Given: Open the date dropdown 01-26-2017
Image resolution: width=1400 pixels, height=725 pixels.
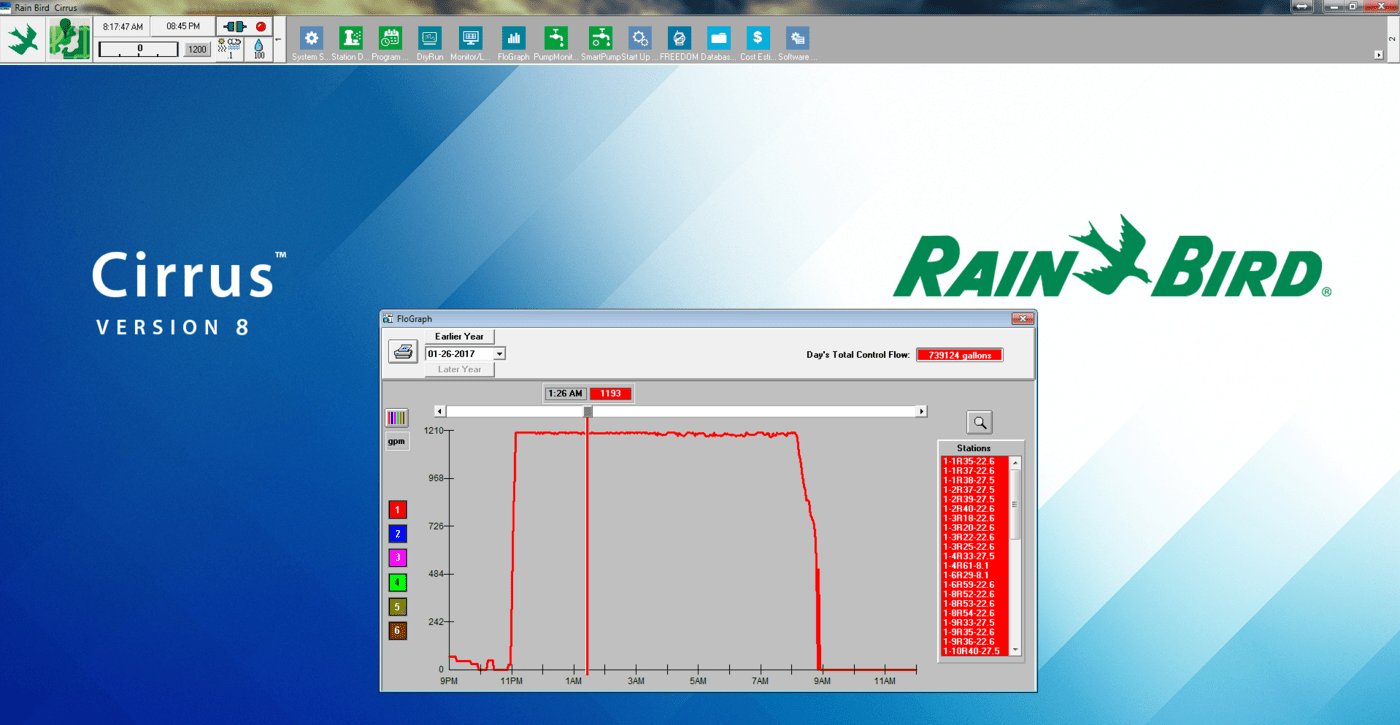Looking at the screenshot, I should pos(500,353).
